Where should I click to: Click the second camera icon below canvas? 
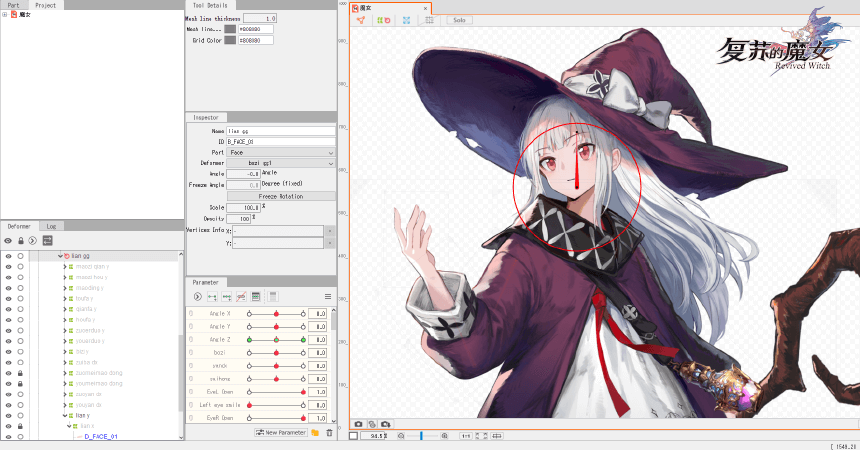coord(372,424)
